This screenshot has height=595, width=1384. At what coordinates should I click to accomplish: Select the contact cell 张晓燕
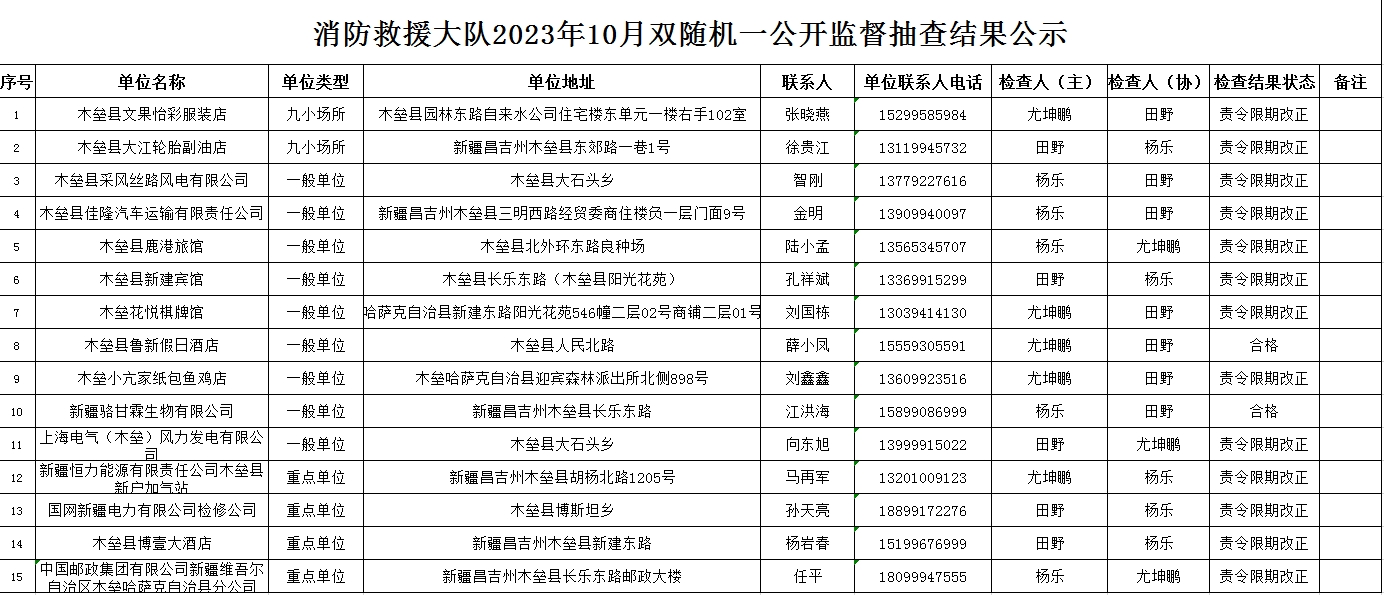click(x=807, y=115)
